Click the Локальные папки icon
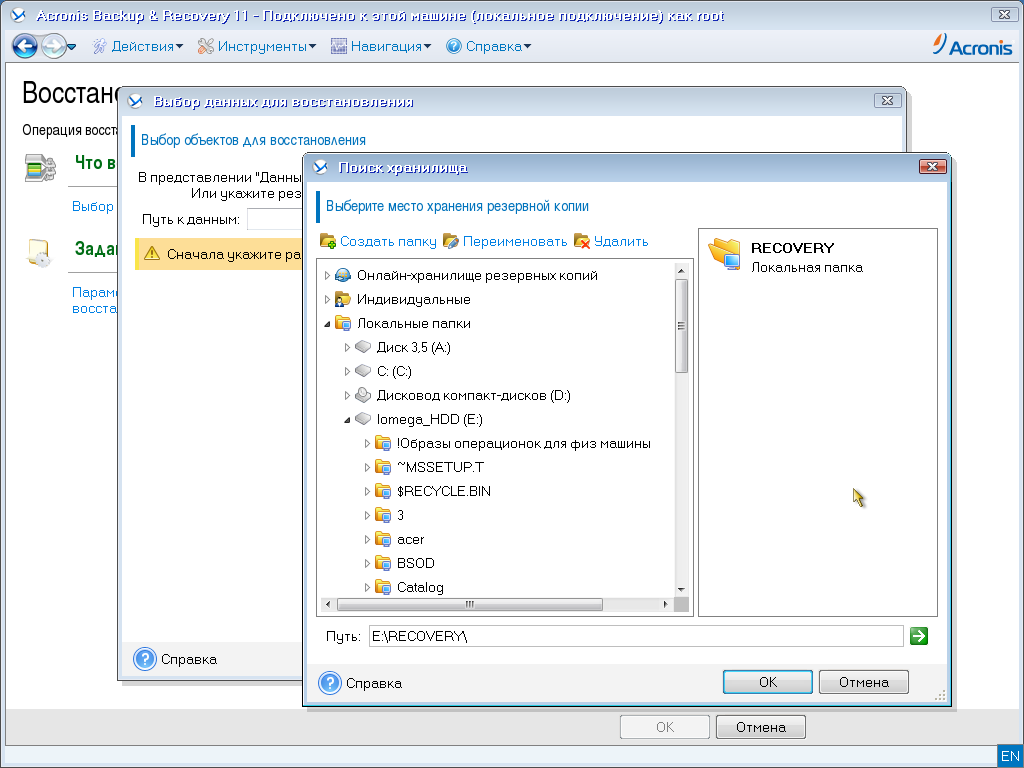 pos(343,323)
